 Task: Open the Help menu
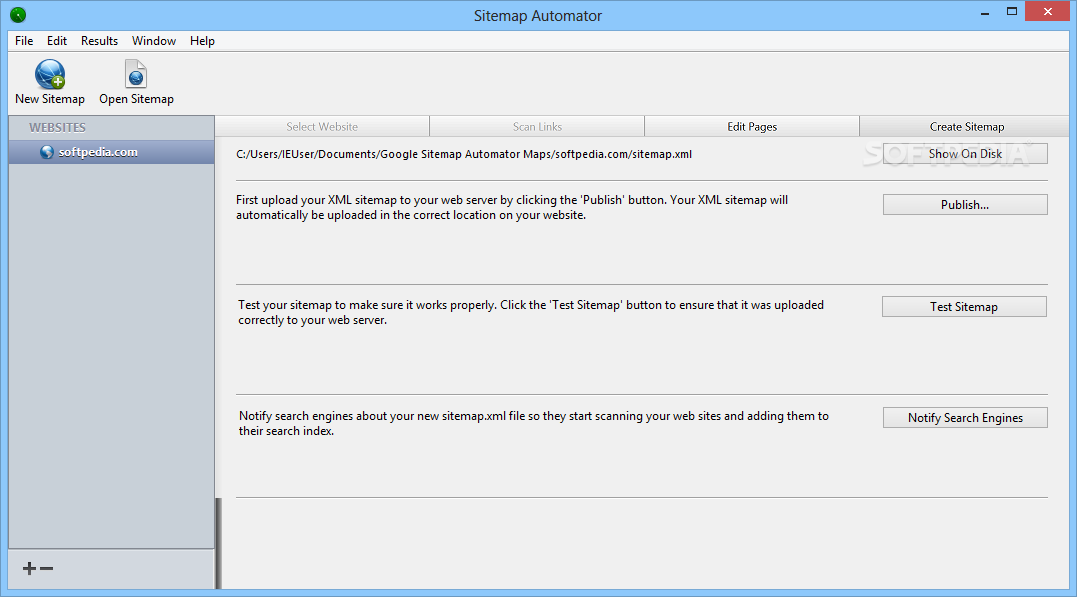[x=203, y=41]
